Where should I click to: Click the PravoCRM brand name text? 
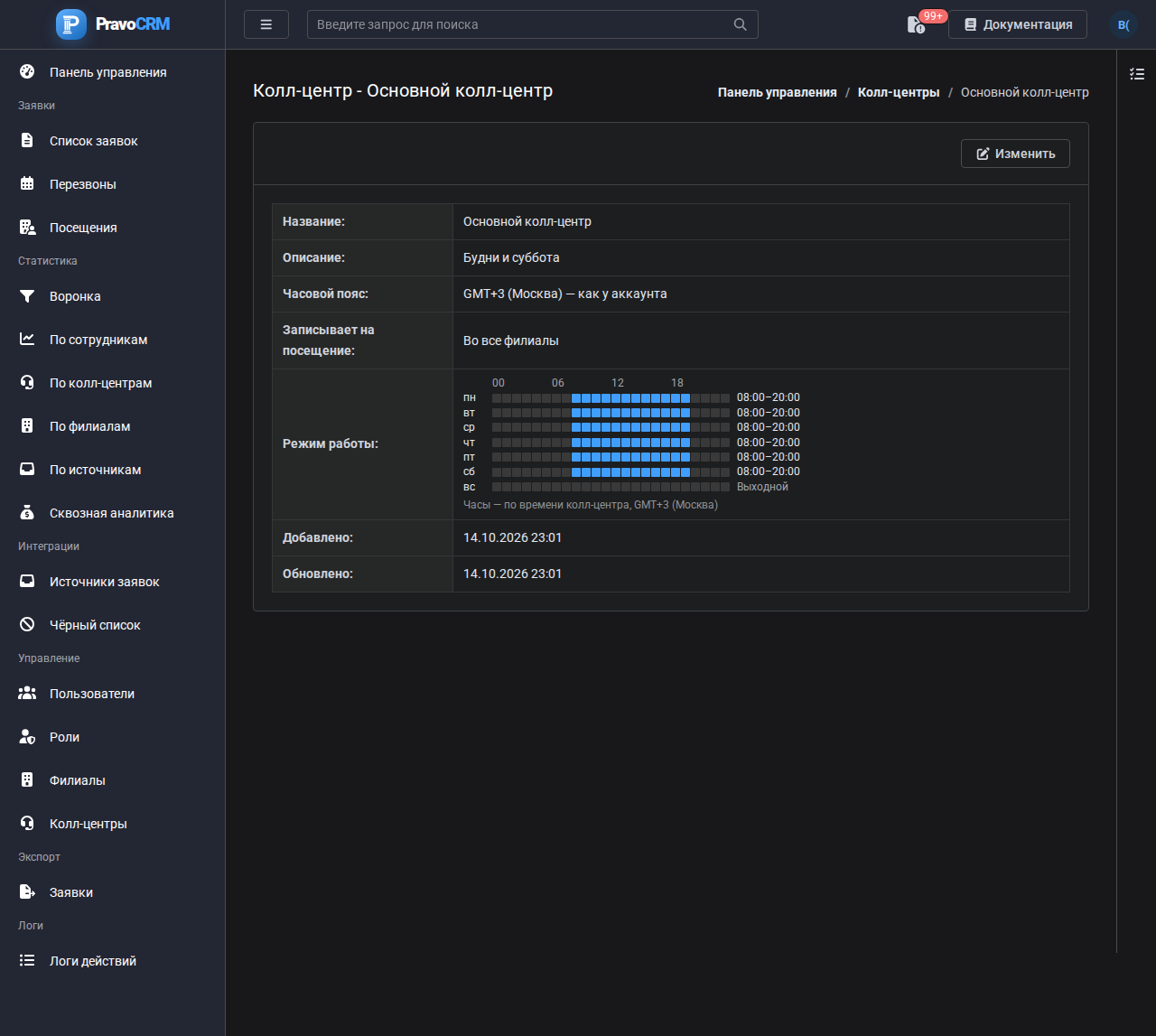[x=133, y=24]
